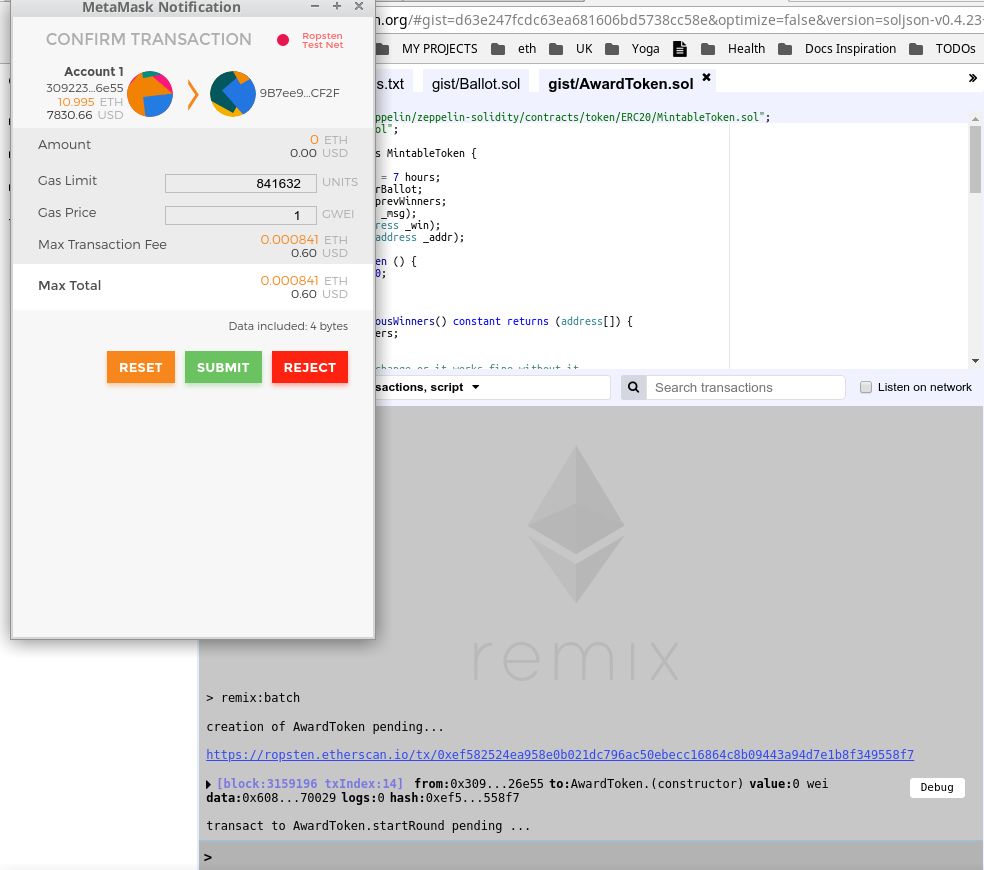Click the orange arrow between account icons
Image resolution: width=984 pixels, height=870 pixels.
pyautogui.click(x=193, y=95)
